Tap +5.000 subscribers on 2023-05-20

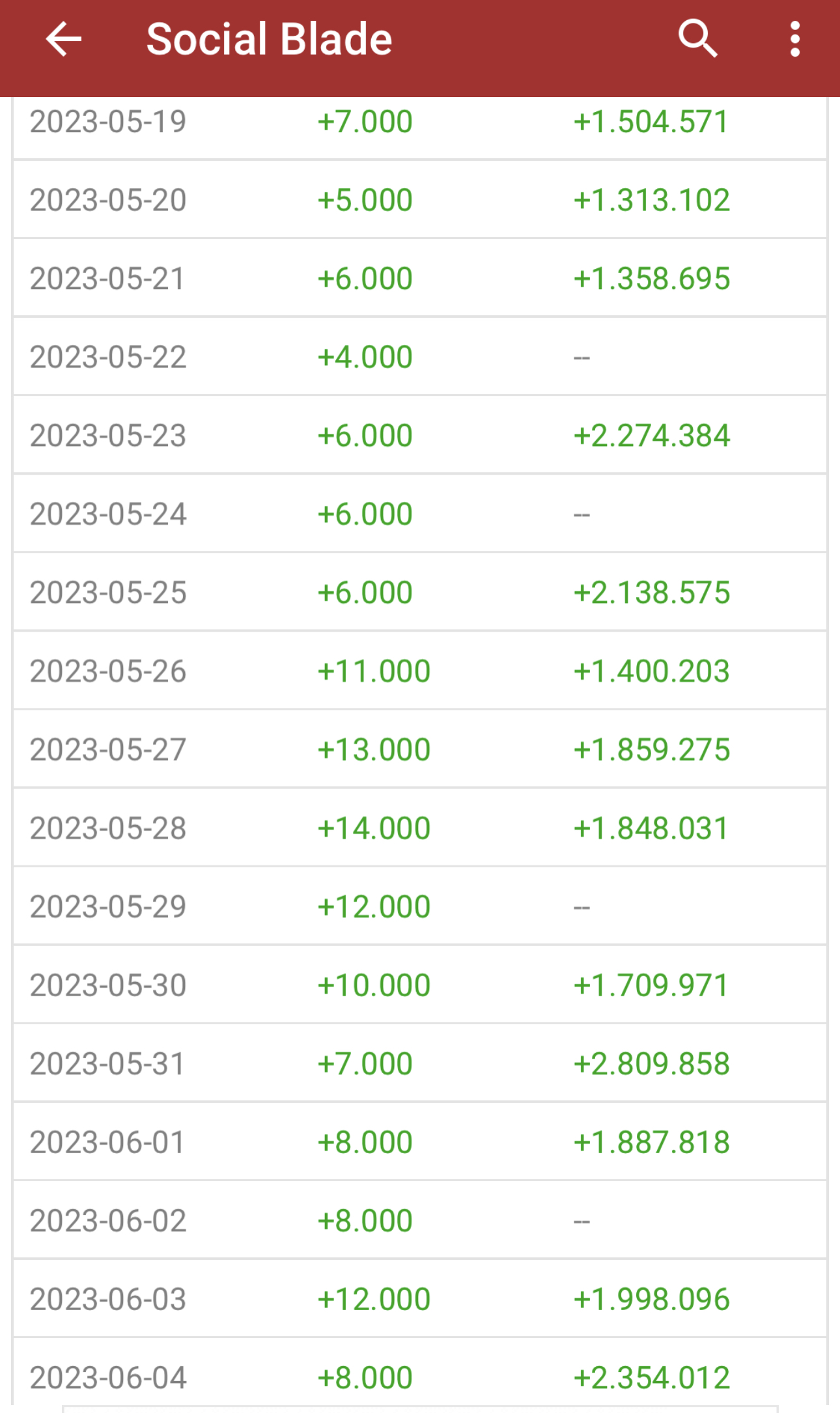(x=365, y=200)
